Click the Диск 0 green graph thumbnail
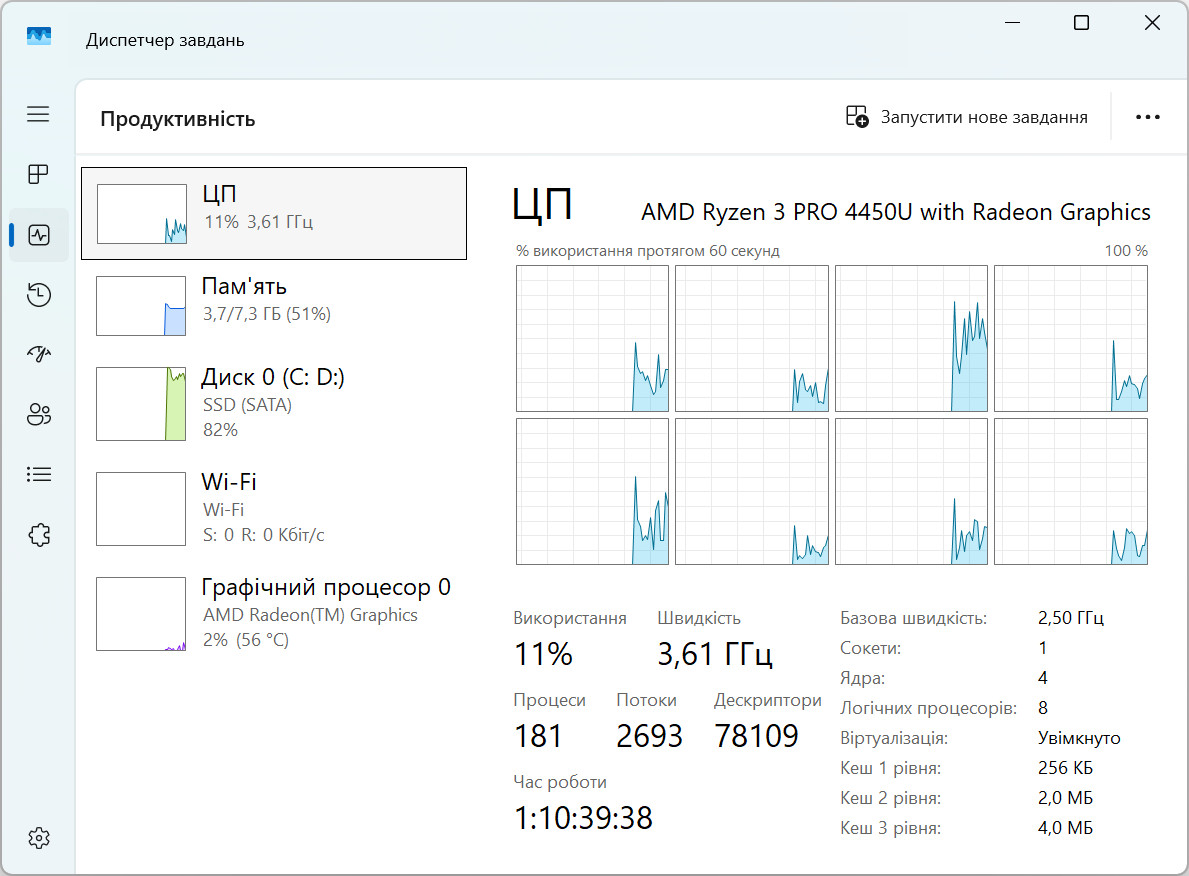Image resolution: width=1189 pixels, height=876 pixels. 141,403
